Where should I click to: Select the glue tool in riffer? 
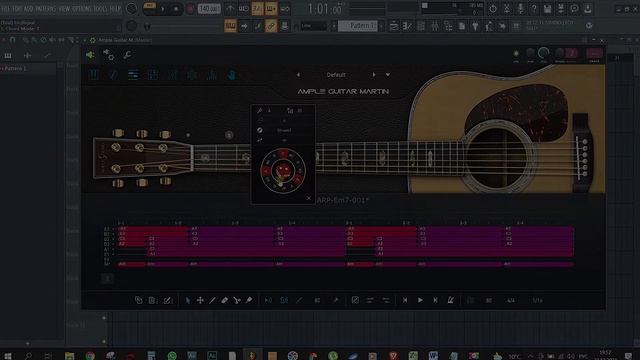click(x=249, y=300)
